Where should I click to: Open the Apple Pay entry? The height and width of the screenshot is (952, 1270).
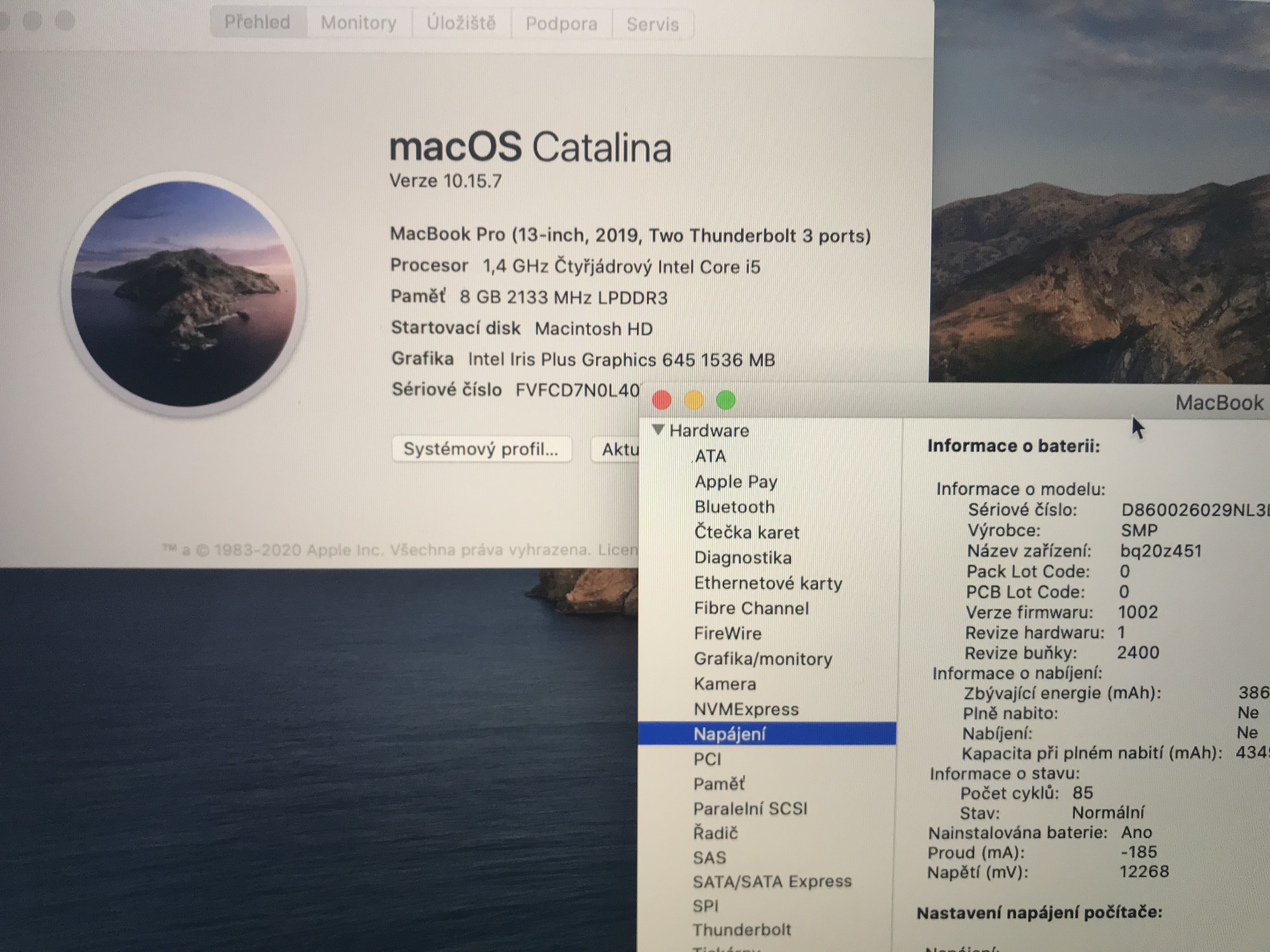point(735,481)
